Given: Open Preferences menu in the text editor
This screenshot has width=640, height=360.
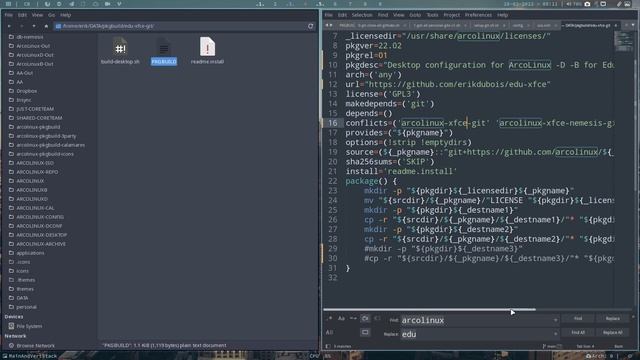Looking at the screenshot, I should click(x=478, y=15).
